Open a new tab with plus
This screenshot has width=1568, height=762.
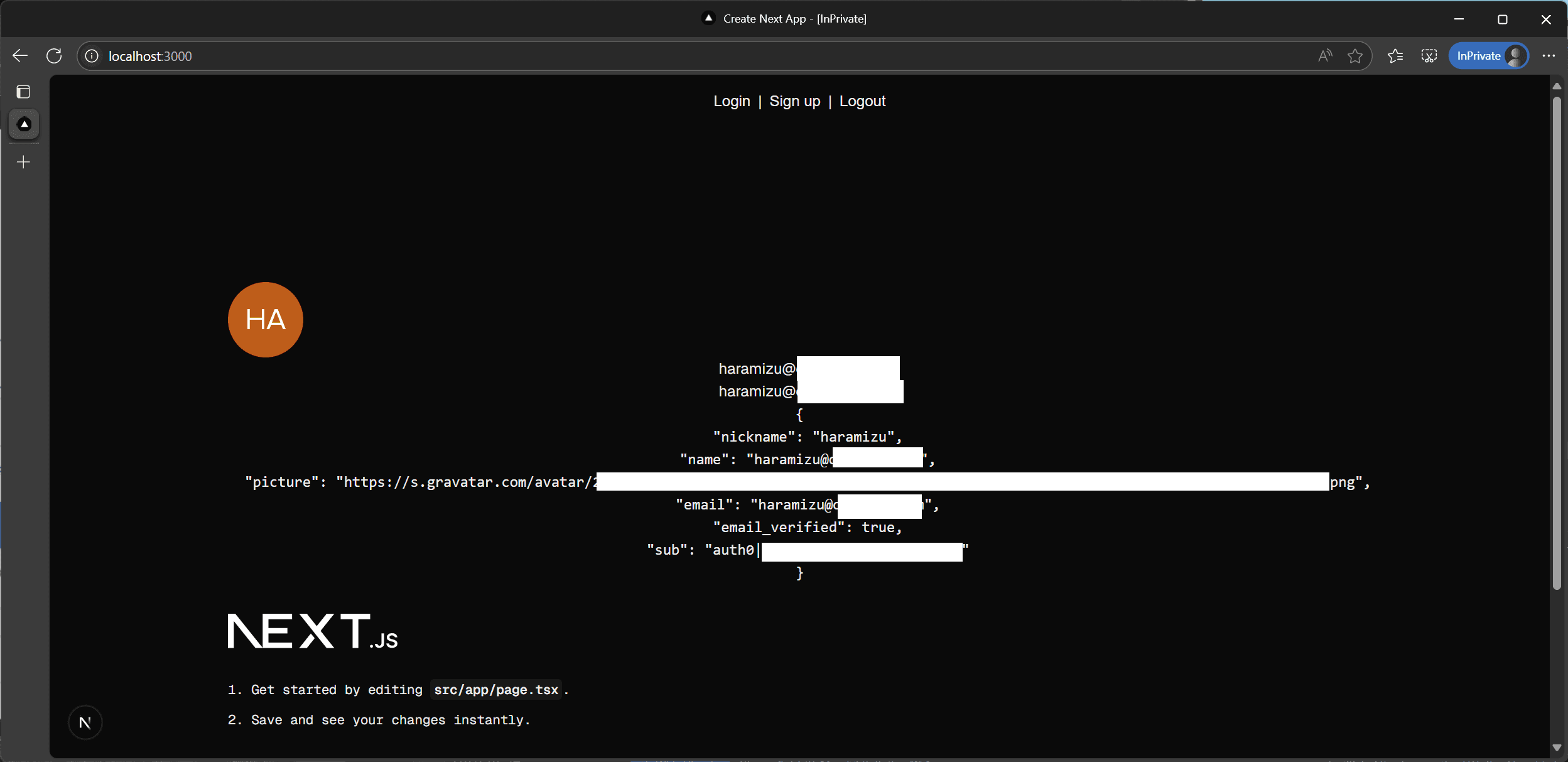(x=23, y=162)
